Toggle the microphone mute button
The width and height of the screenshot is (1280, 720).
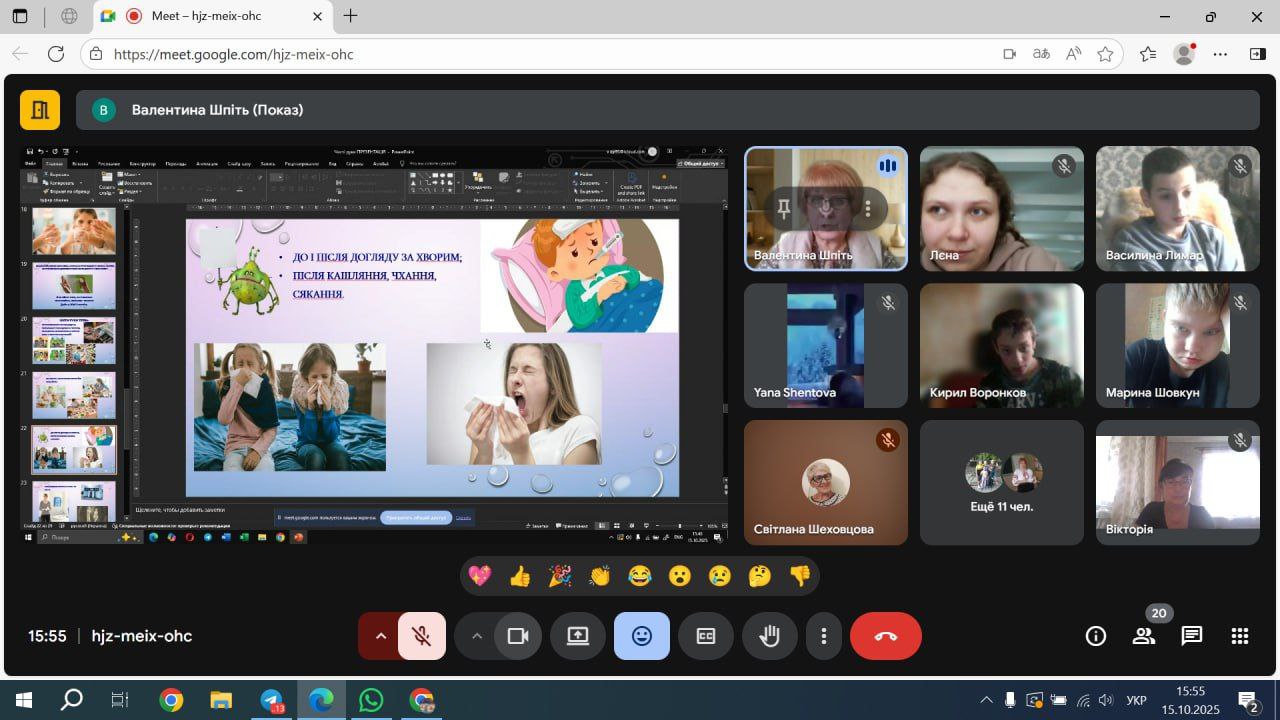[422, 636]
